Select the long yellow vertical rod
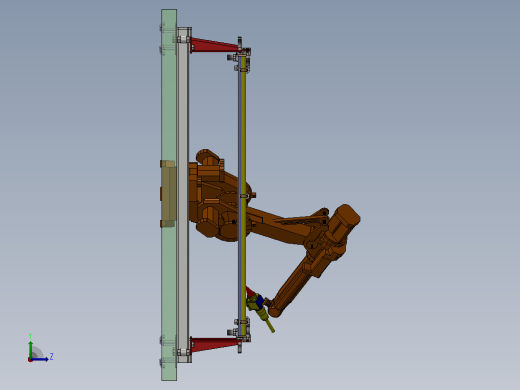The width and height of the screenshot is (520, 390). coord(244,195)
